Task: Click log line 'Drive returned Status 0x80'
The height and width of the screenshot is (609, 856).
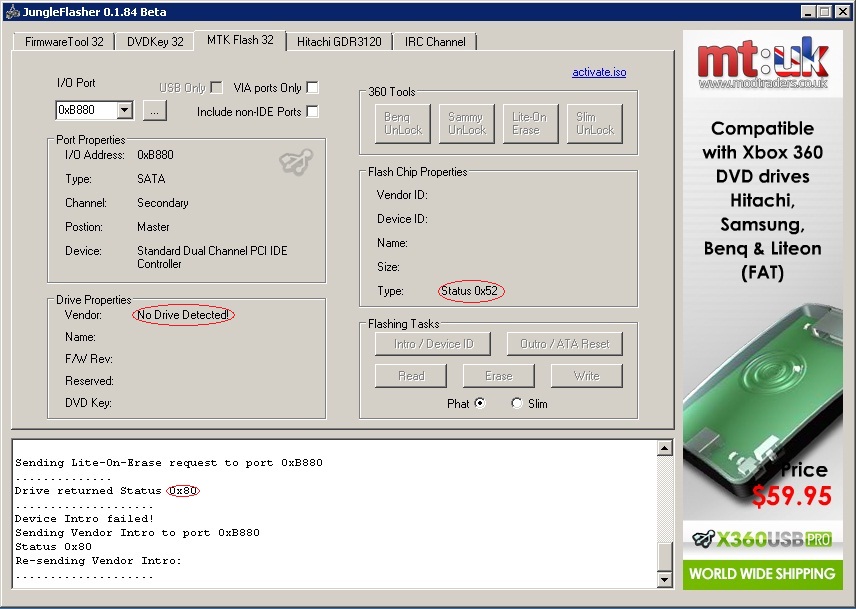Action: tap(106, 491)
